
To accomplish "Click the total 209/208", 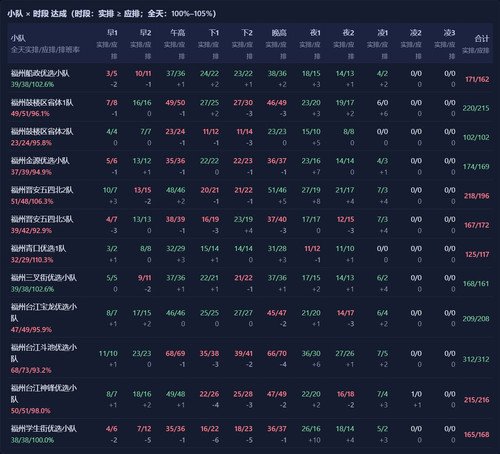I will tap(476, 319).
